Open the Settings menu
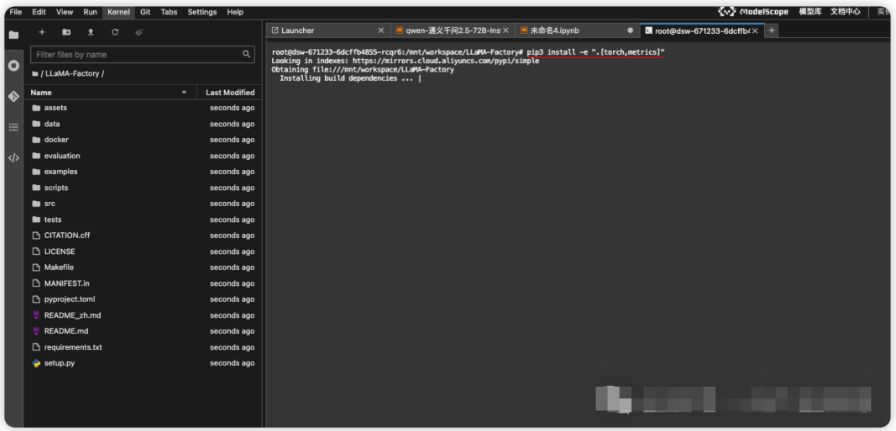This screenshot has height=431, width=896. [x=202, y=11]
